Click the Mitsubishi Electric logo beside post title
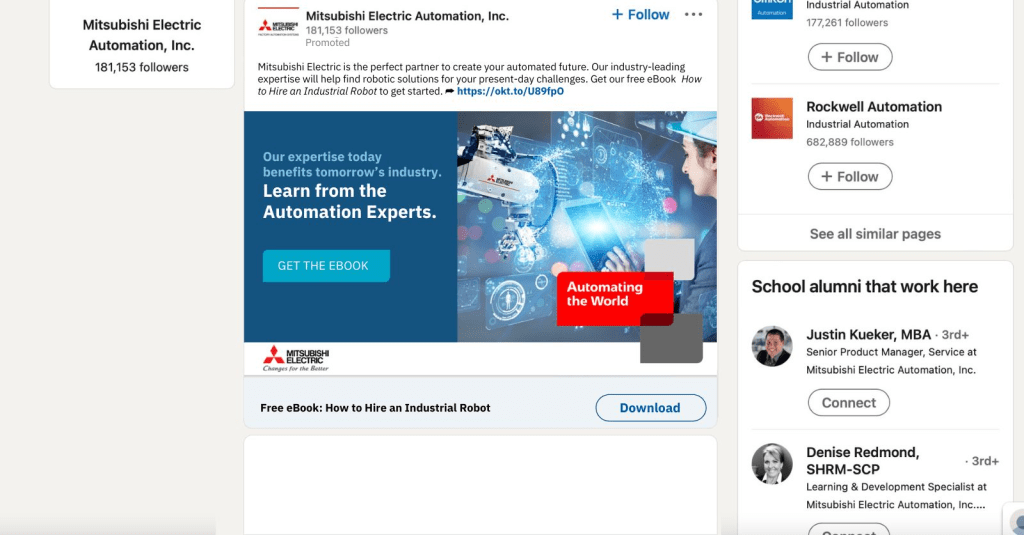The image size is (1024, 535). tap(278, 27)
